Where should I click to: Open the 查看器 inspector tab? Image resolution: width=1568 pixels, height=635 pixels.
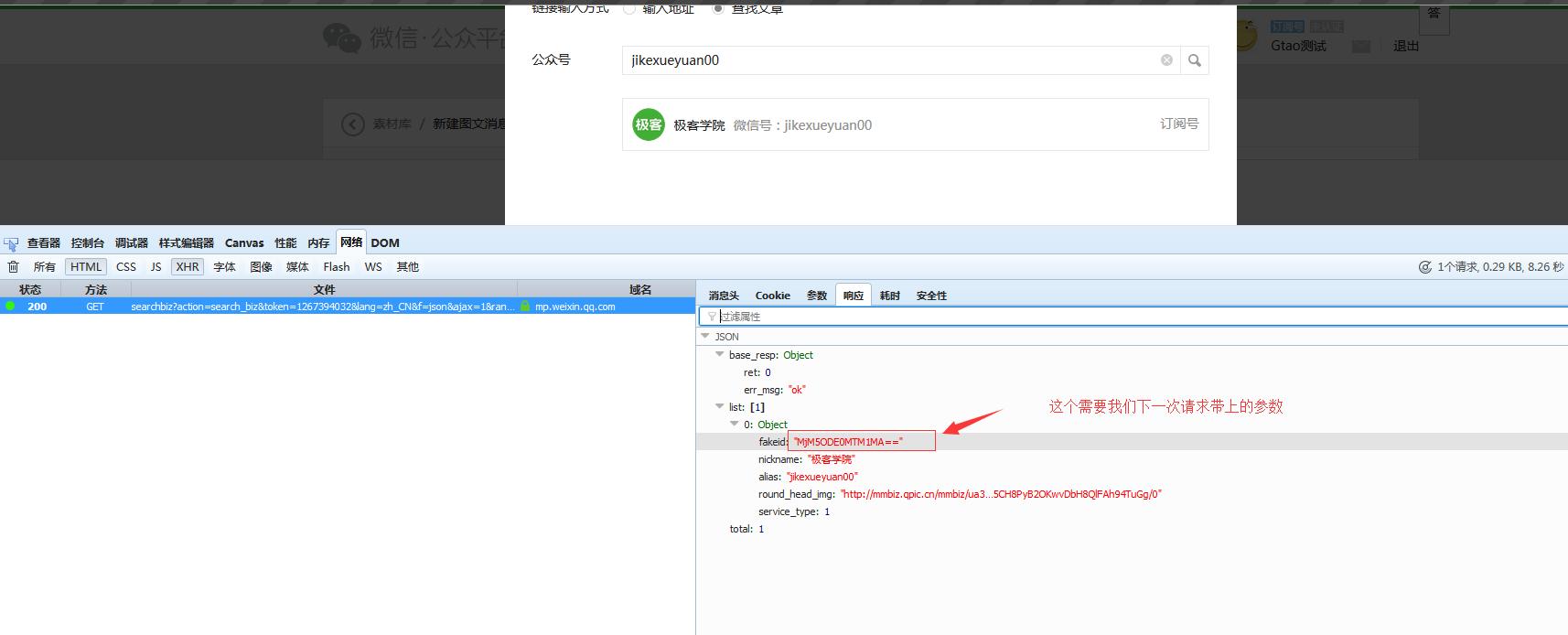pos(44,243)
